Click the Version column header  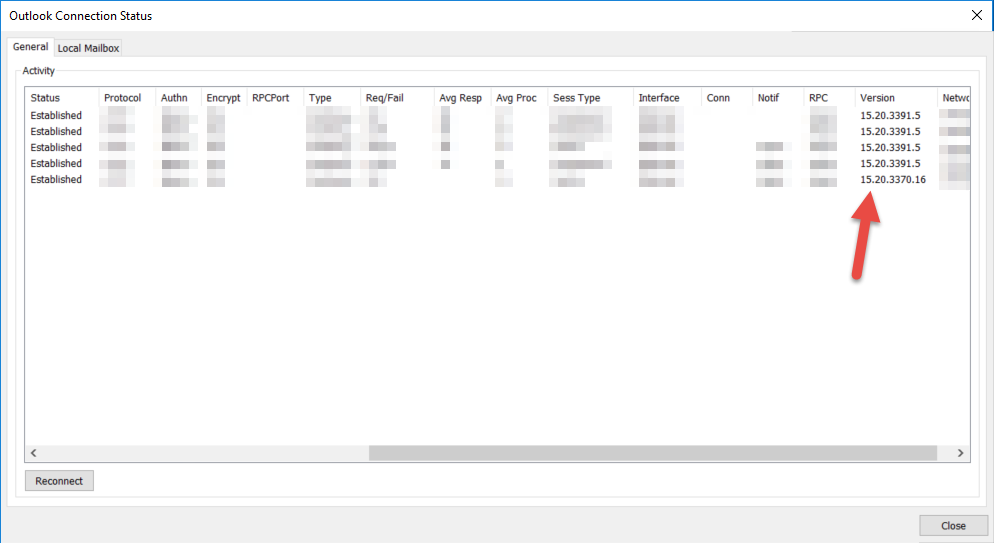896,98
